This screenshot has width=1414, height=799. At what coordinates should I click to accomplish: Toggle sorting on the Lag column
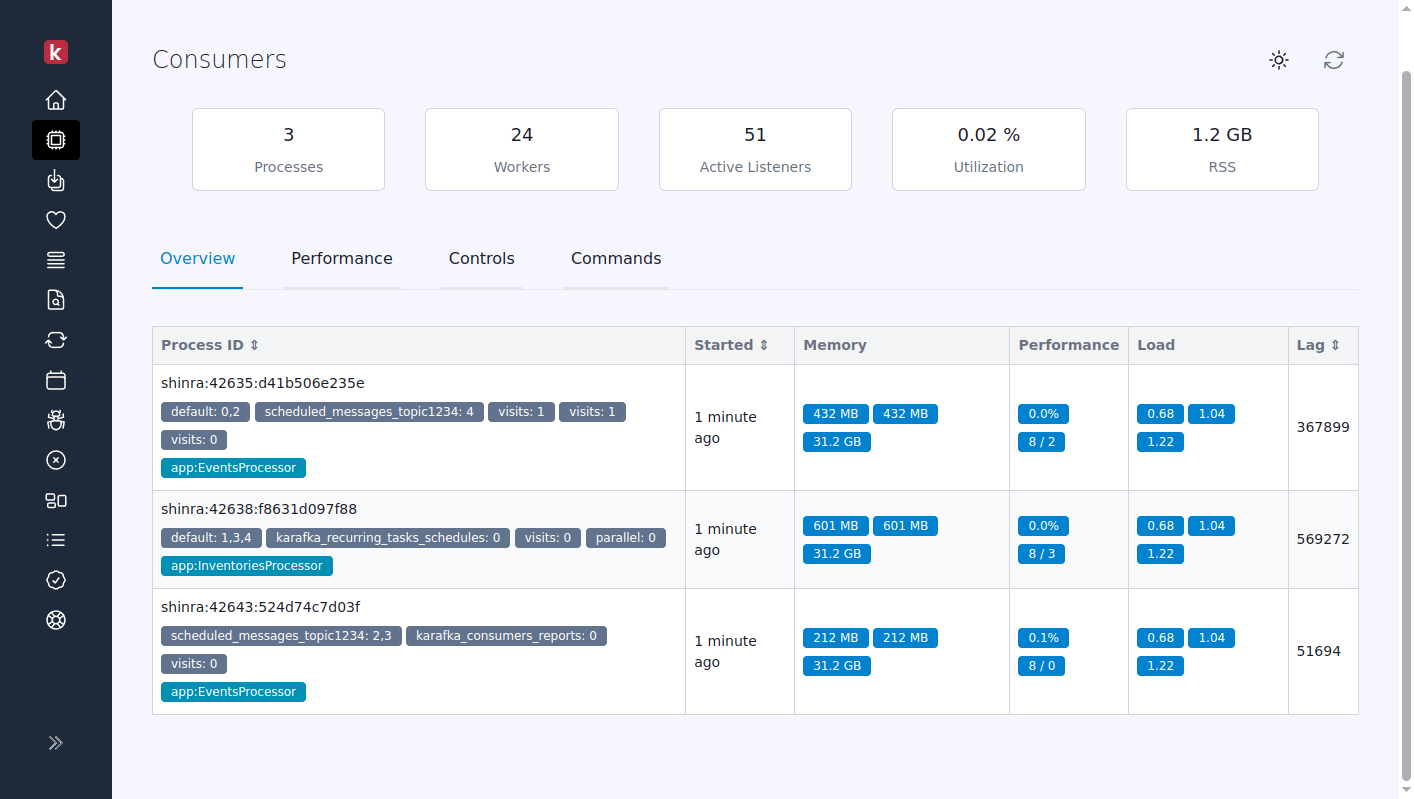(x=1334, y=344)
